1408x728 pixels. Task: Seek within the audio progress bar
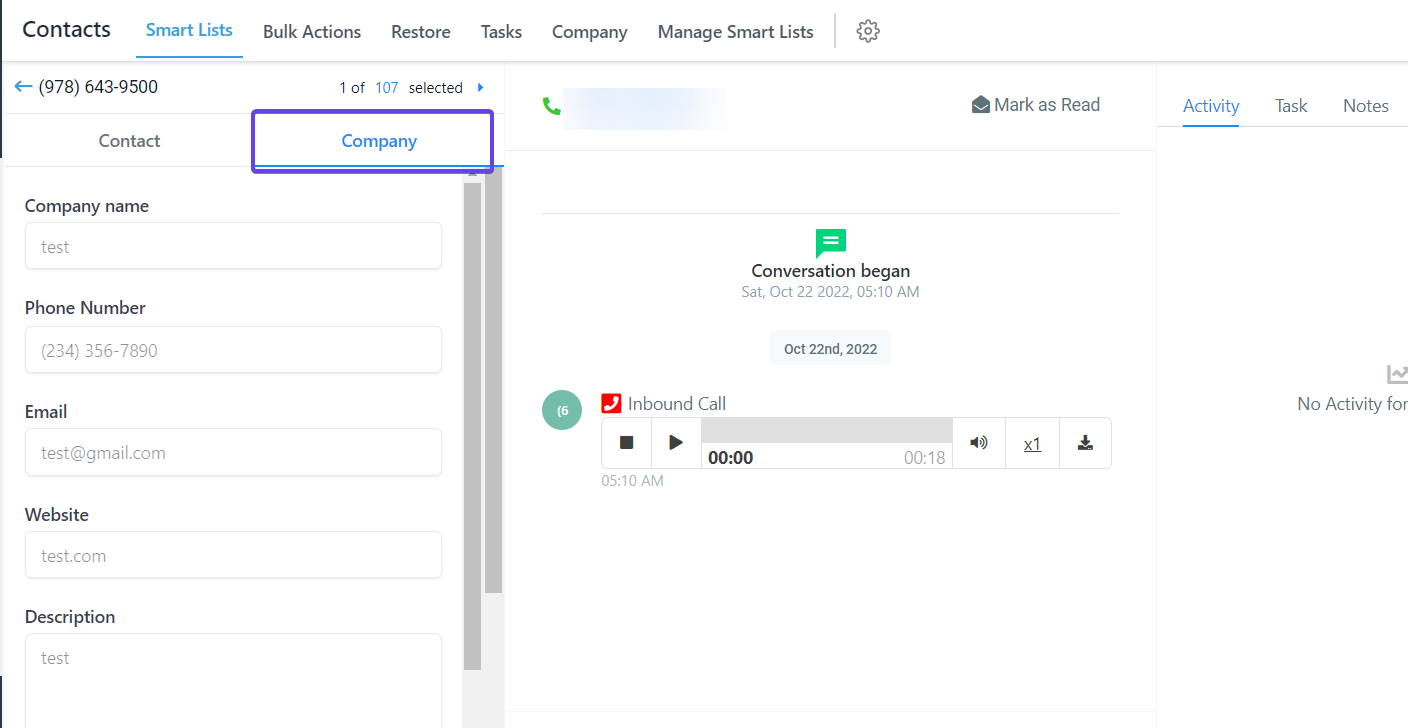(x=827, y=431)
